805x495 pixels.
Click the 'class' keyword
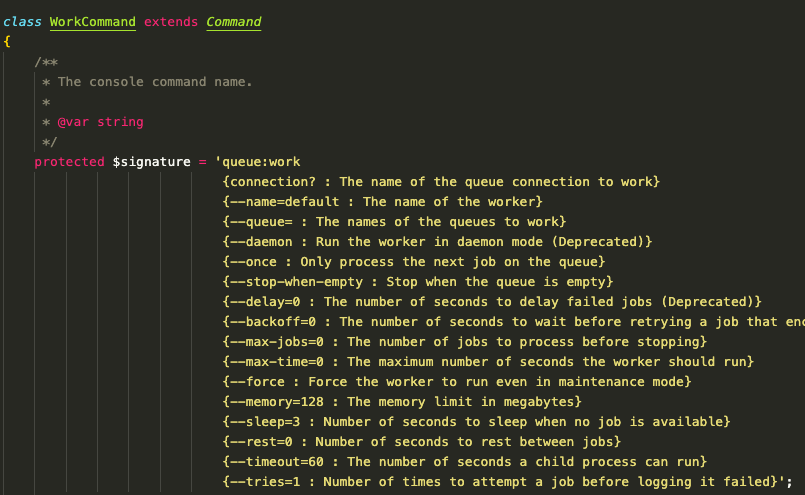coord(20,22)
